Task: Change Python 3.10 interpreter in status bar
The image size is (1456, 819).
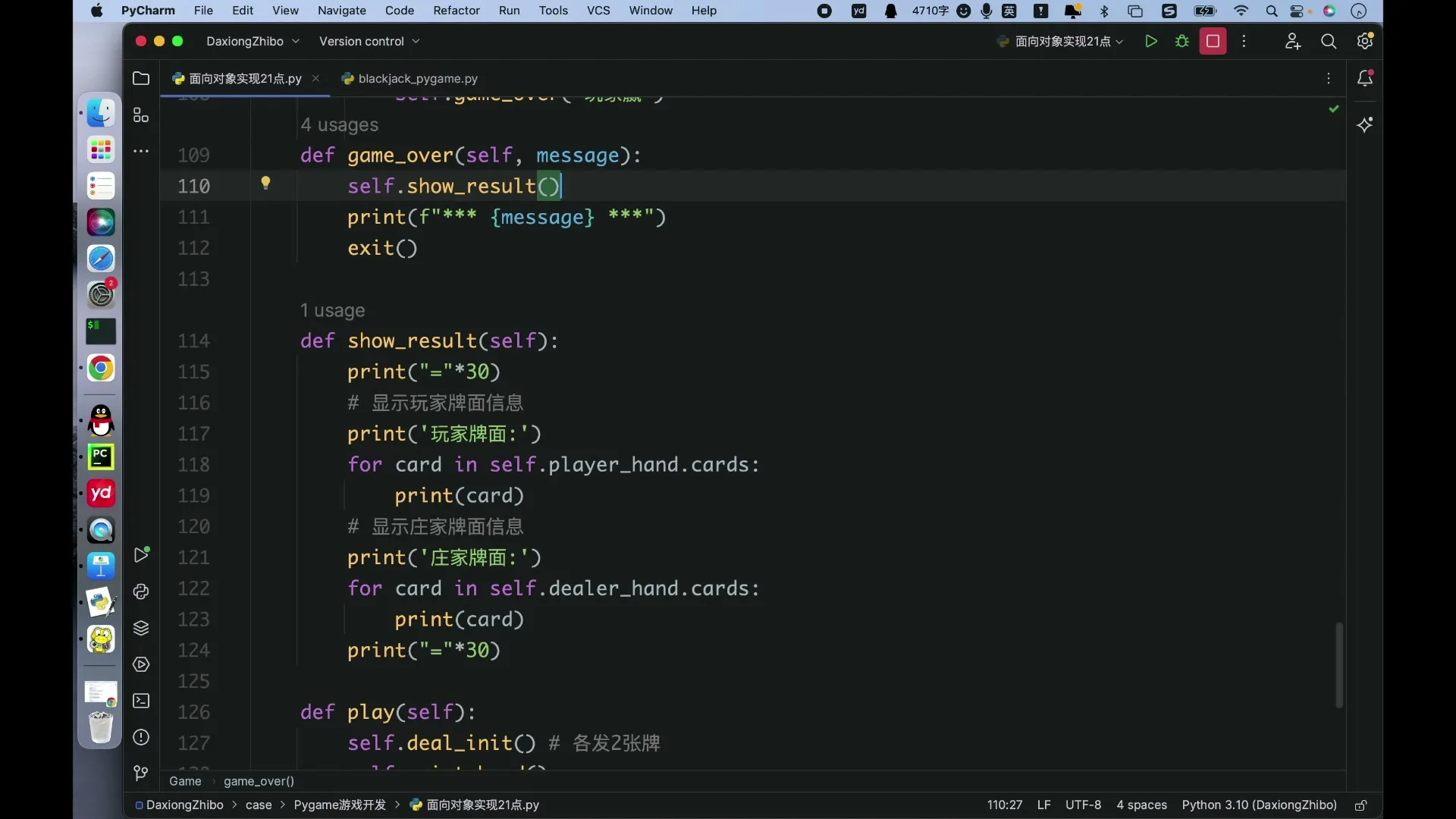Action: (x=1259, y=805)
